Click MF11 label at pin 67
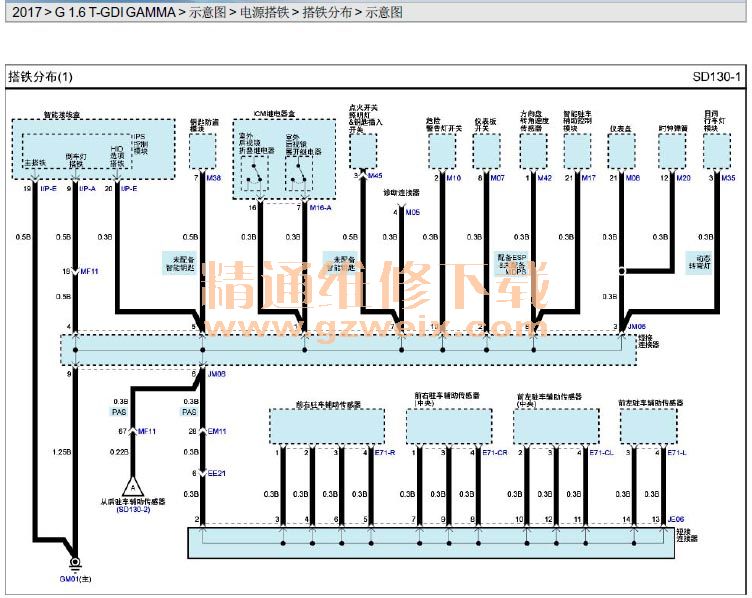This screenshot has width=752, height=598. [x=147, y=432]
